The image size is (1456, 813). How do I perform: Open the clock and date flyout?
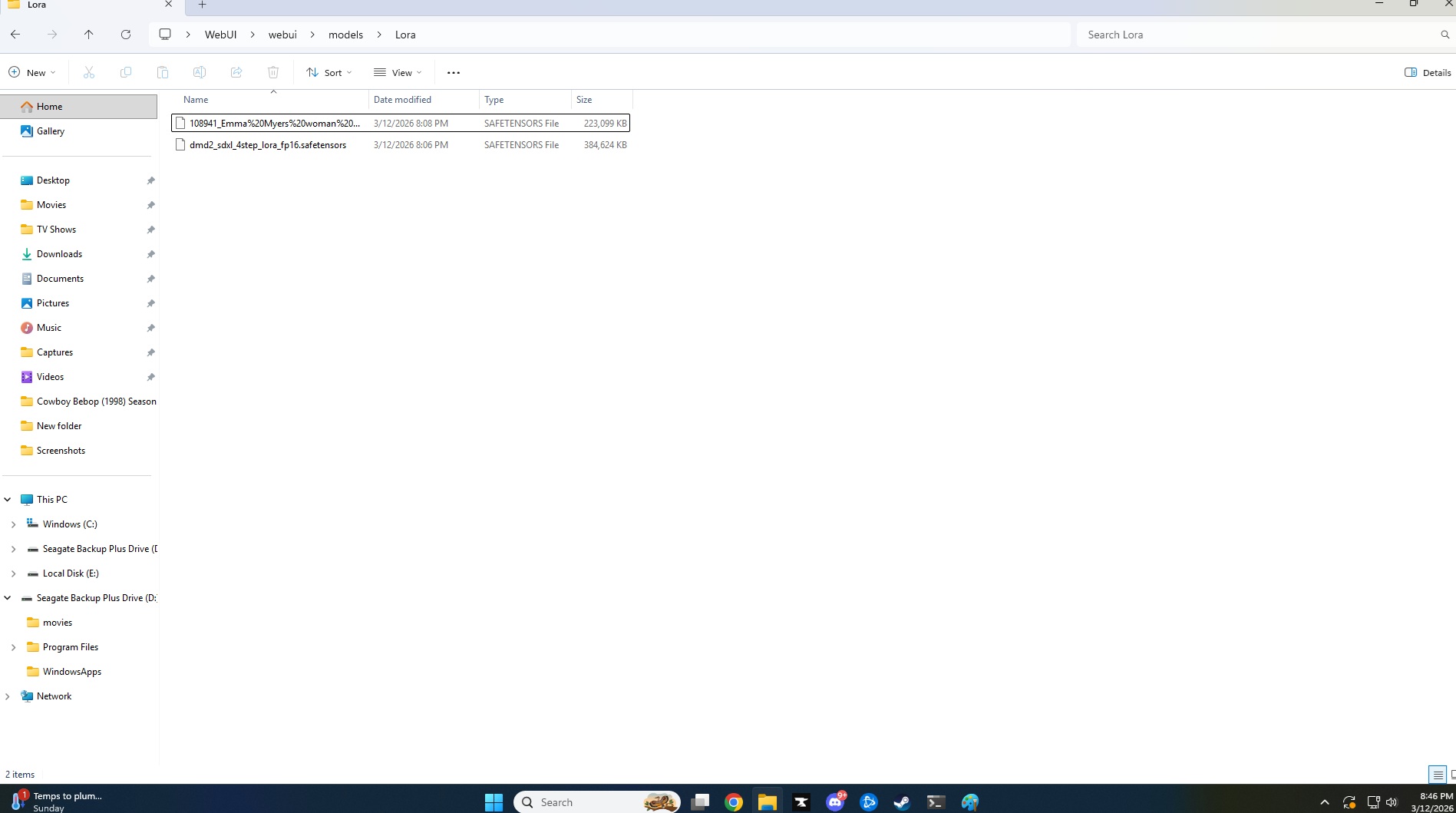1433,802
